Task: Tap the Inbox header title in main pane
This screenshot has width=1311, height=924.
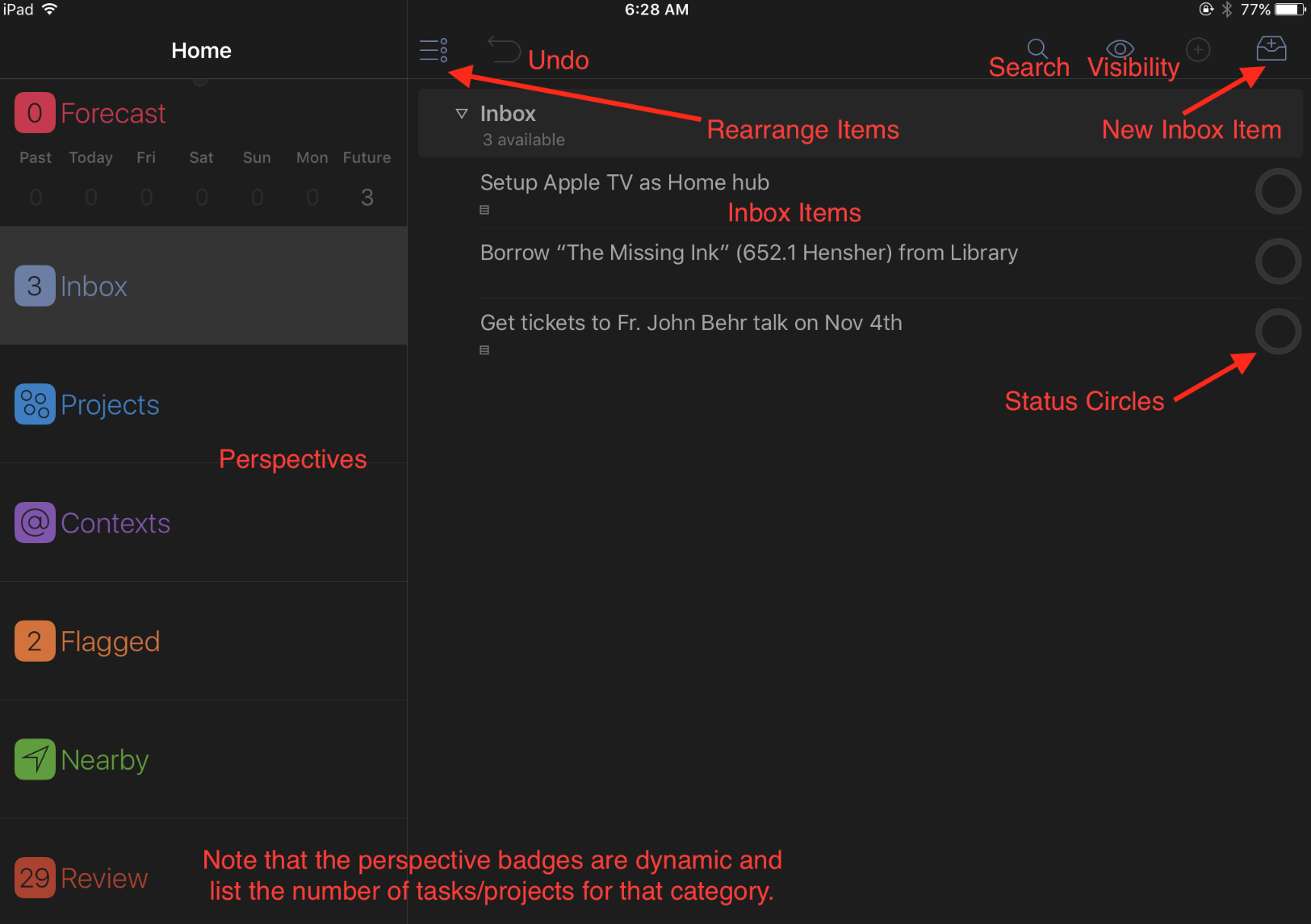Action: point(508,114)
